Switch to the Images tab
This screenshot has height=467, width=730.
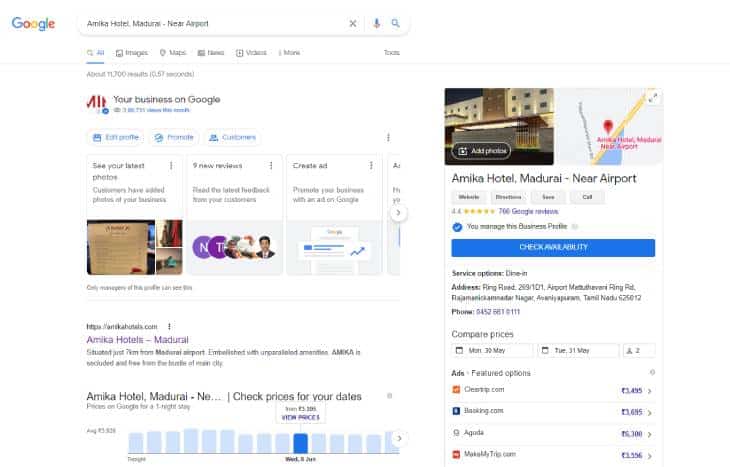coord(132,53)
